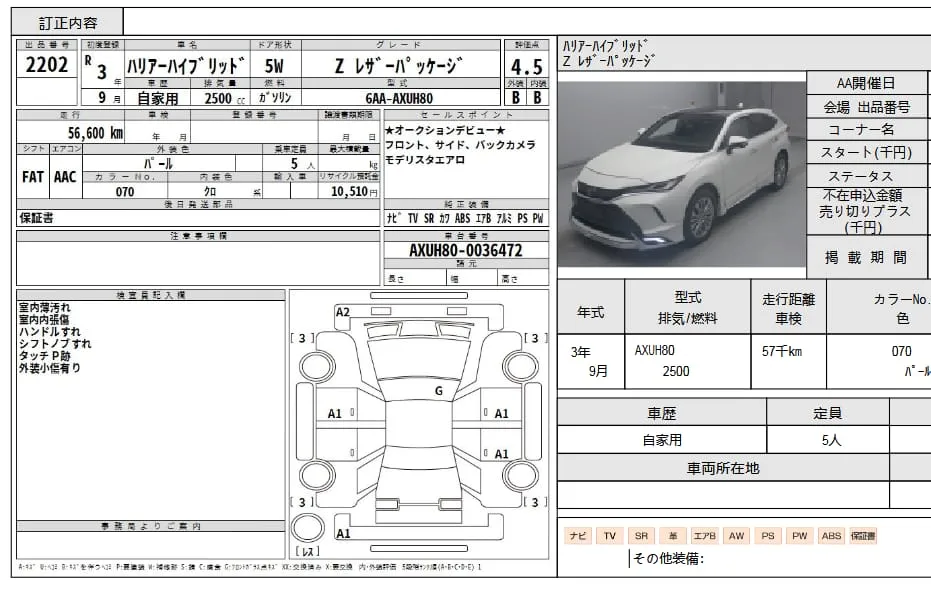Click the 革 leather seat badge

tap(673, 536)
